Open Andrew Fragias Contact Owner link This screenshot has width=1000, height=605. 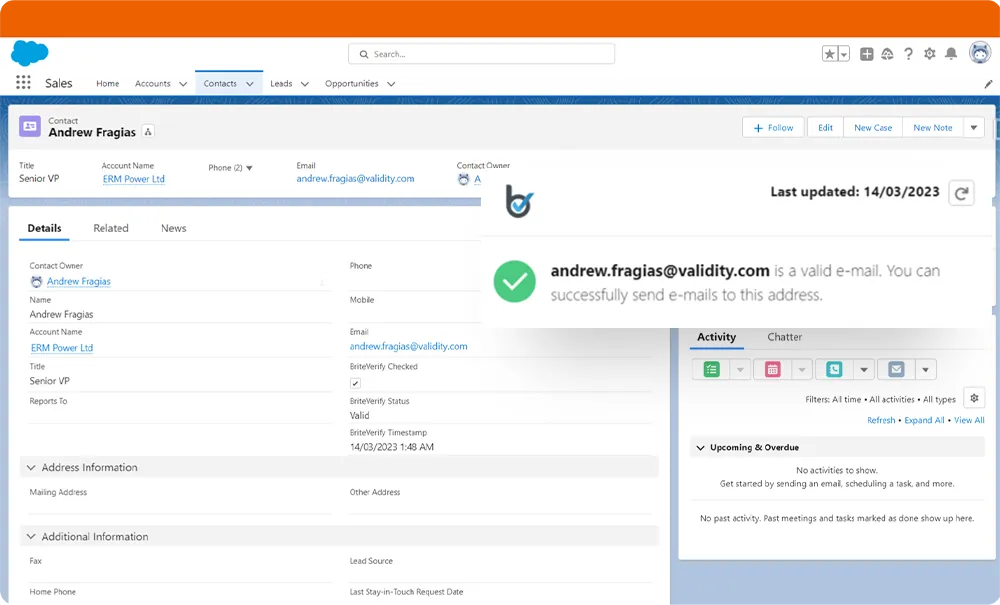(x=78, y=281)
